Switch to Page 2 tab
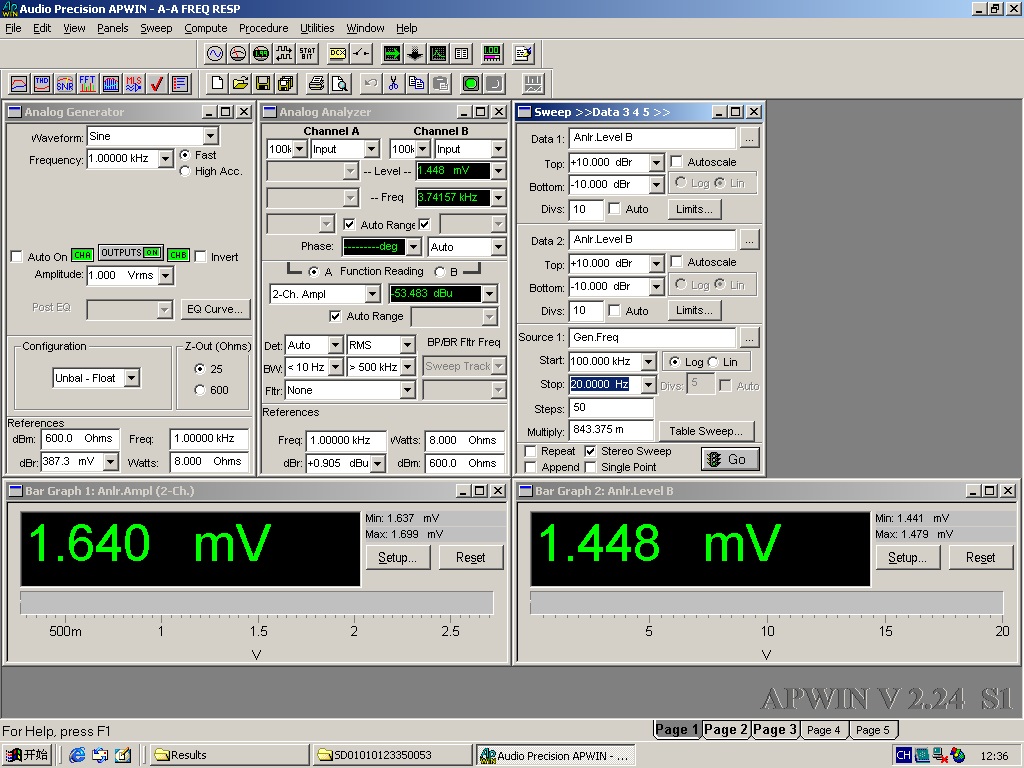The height and width of the screenshot is (768, 1024). point(726,729)
